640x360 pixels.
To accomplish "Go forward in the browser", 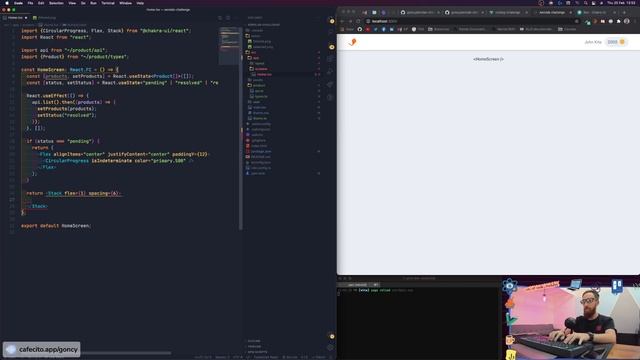I will tap(350, 21).
